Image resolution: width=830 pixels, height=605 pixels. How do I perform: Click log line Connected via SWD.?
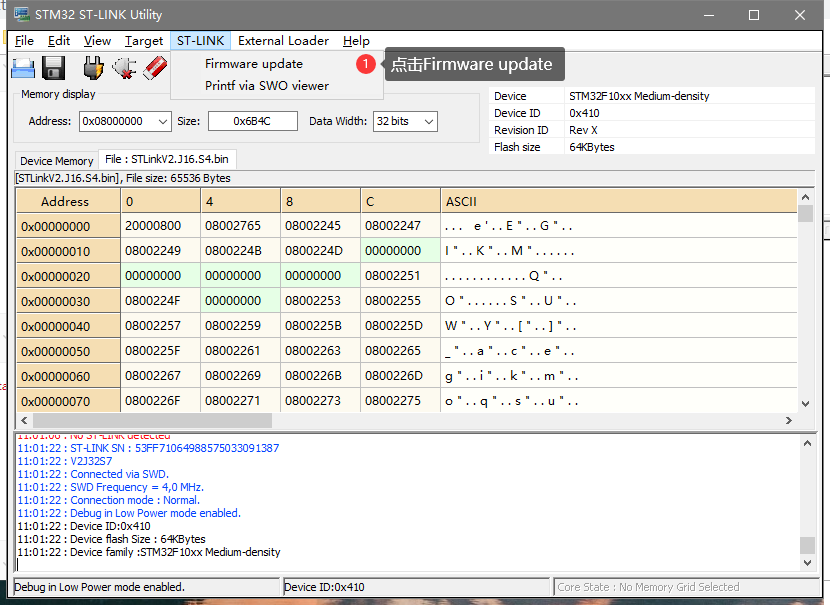93,474
